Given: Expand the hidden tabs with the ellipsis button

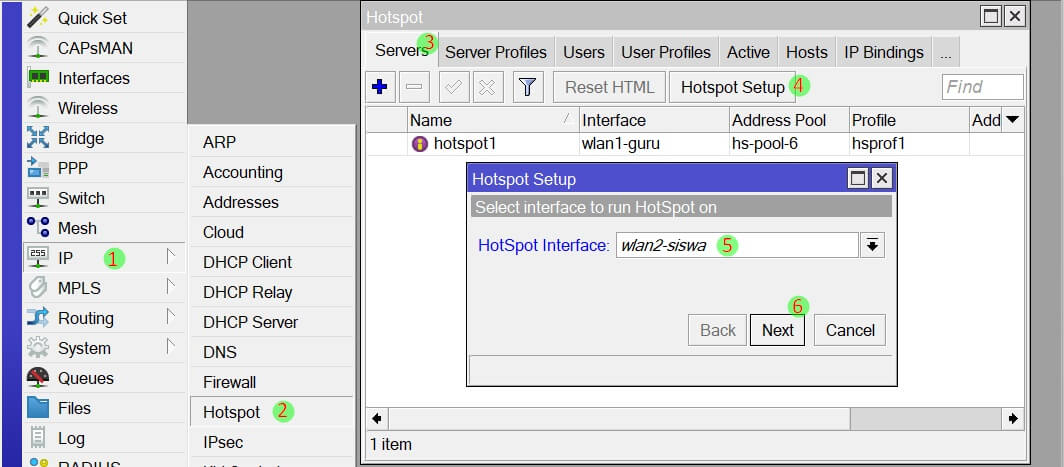Looking at the screenshot, I should (x=946, y=52).
